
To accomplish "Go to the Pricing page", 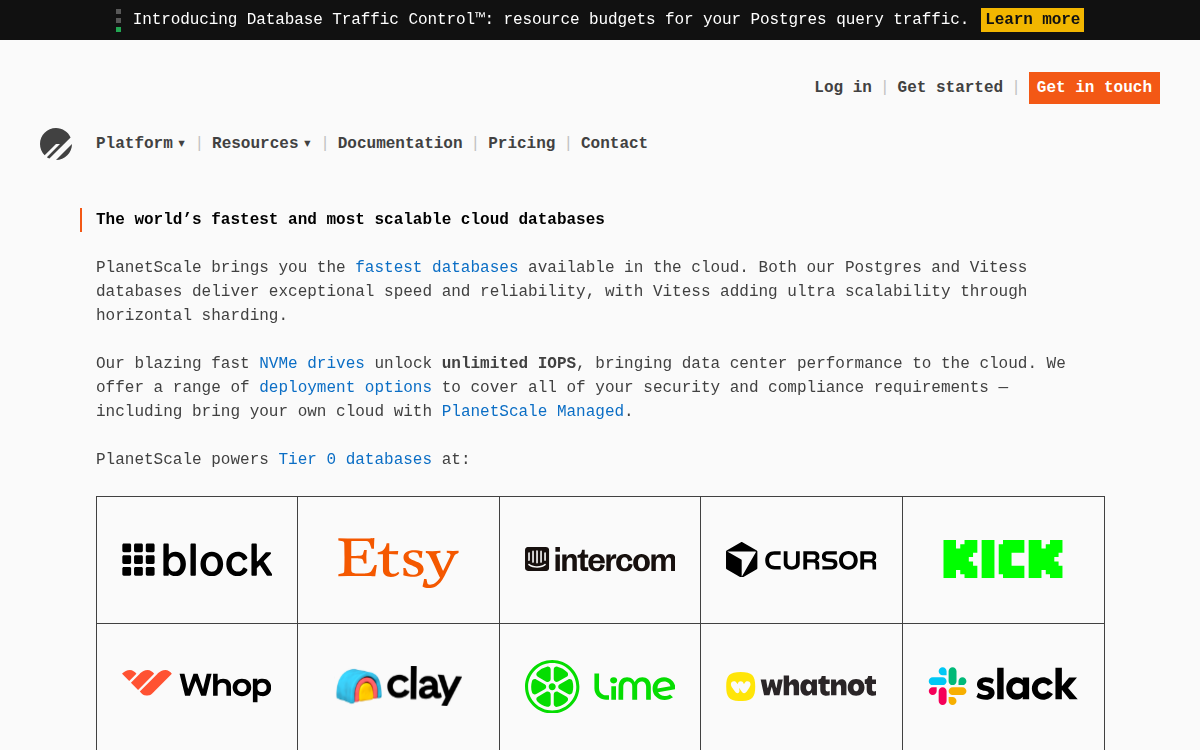I will click(521, 143).
